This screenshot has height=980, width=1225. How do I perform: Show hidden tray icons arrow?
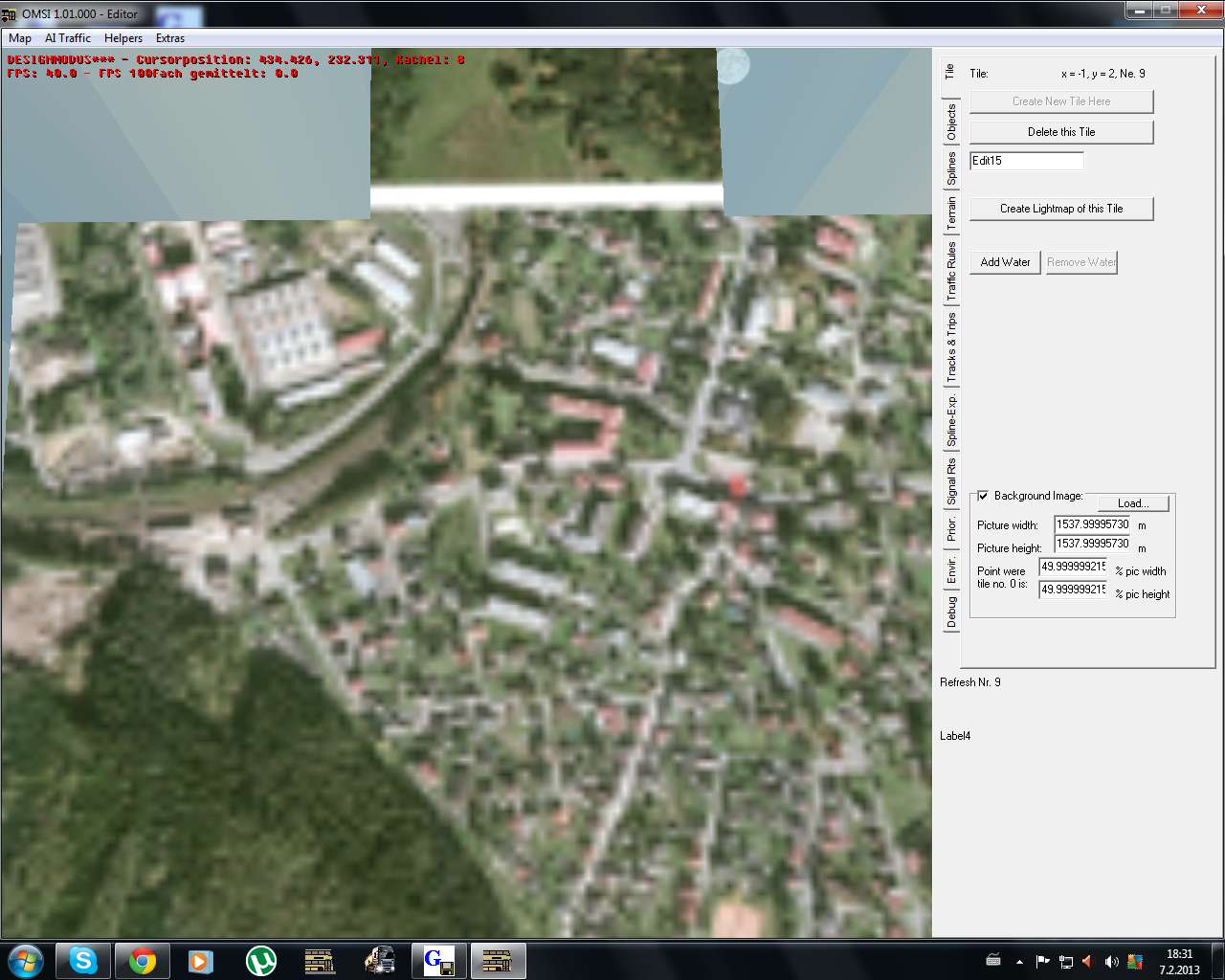(1019, 961)
